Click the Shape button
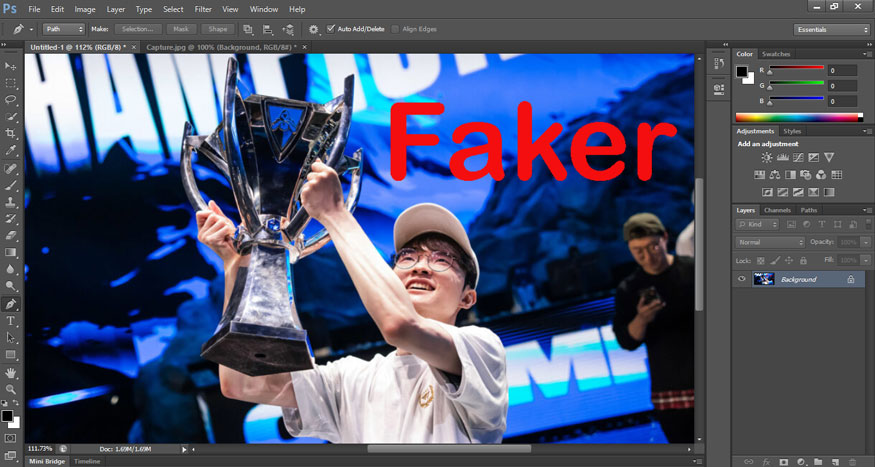This screenshot has height=467, width=875. coord(218,29)
